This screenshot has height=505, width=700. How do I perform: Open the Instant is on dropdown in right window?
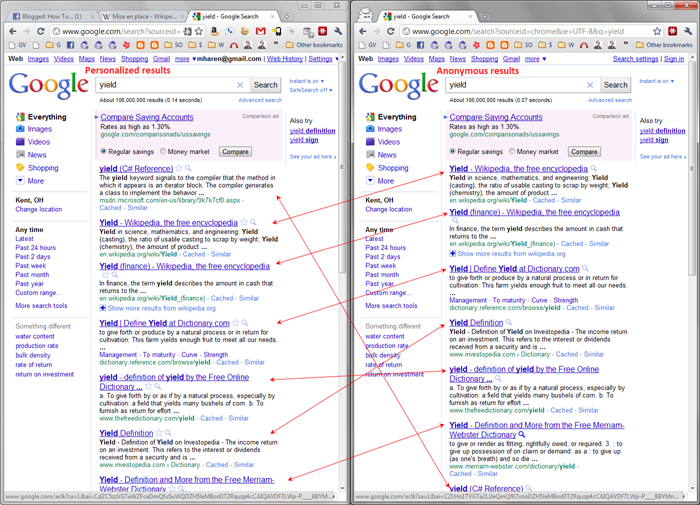click(657, 81)
